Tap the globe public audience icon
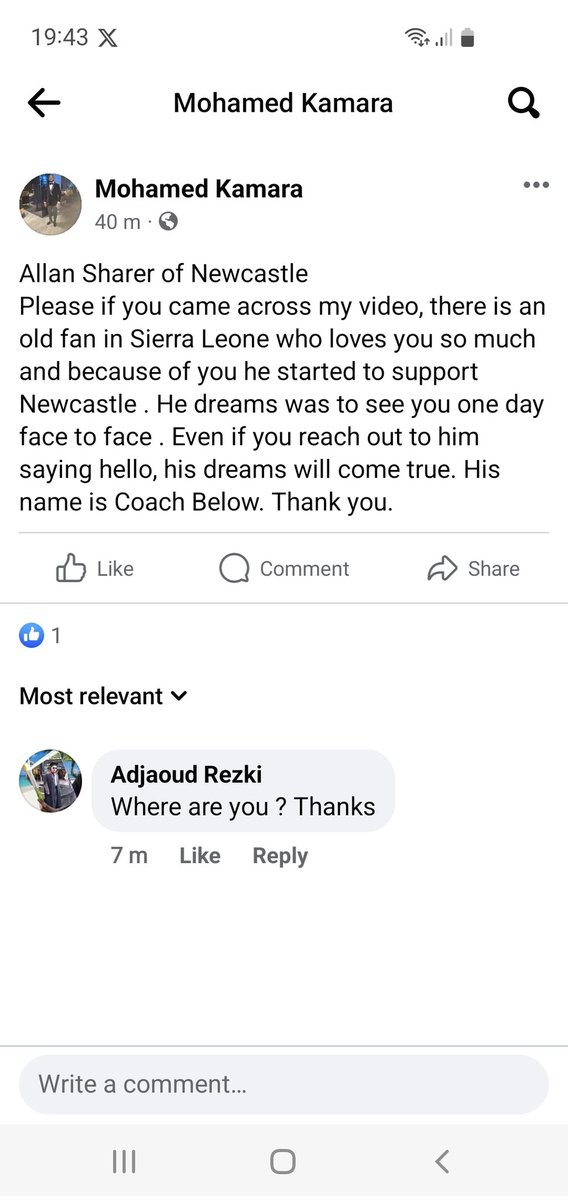The height and width of the screenshot is (1200, 568). (x=169, y=222)
